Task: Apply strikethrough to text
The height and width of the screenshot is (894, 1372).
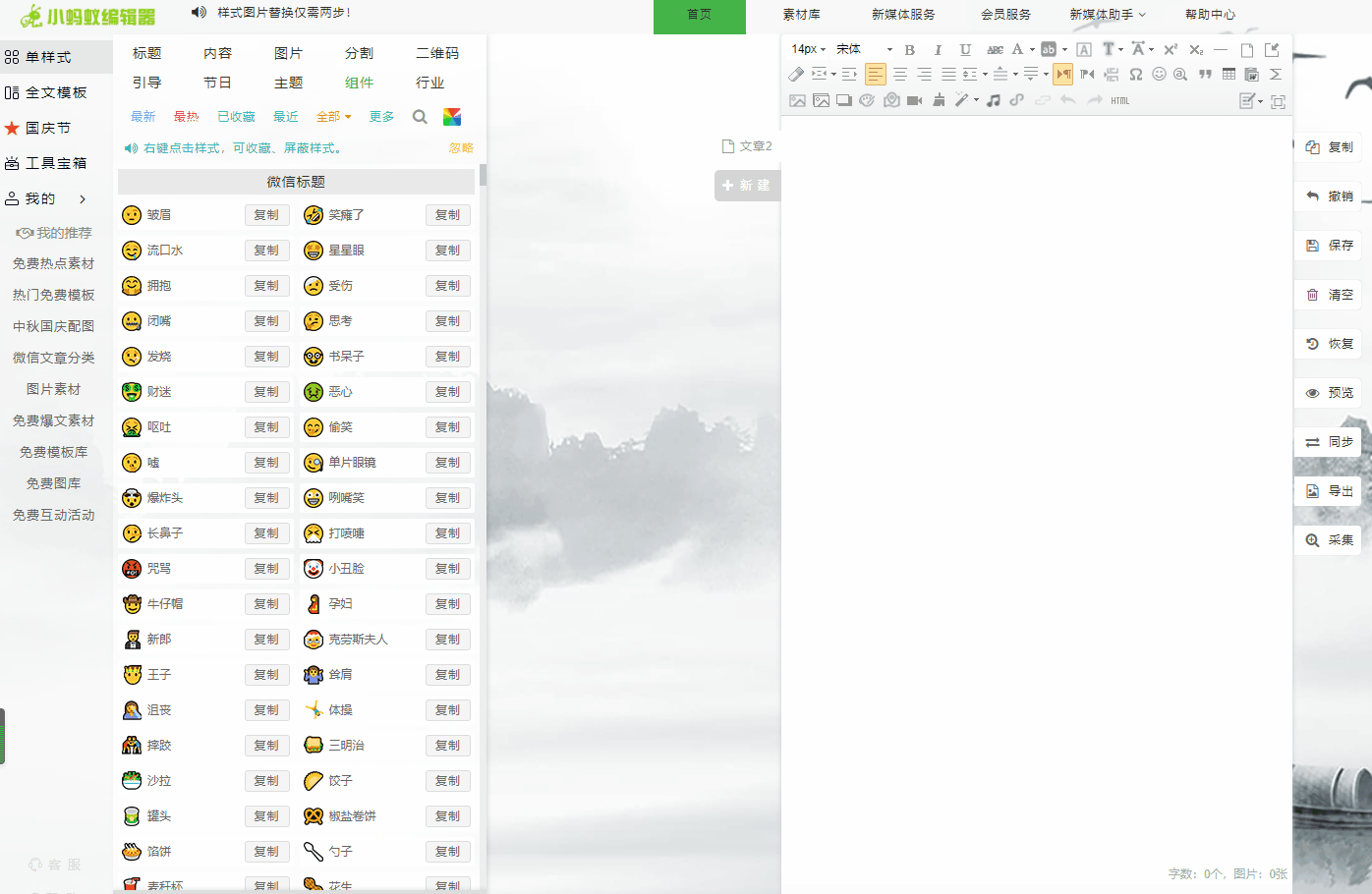Action: tap(995, 49)
